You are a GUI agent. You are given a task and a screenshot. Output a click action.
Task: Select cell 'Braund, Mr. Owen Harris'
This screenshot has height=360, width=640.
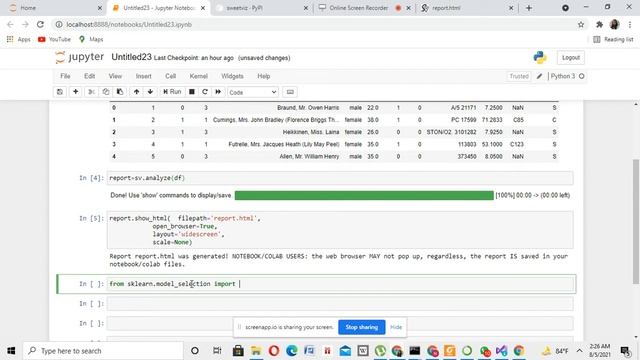[308, 108]
